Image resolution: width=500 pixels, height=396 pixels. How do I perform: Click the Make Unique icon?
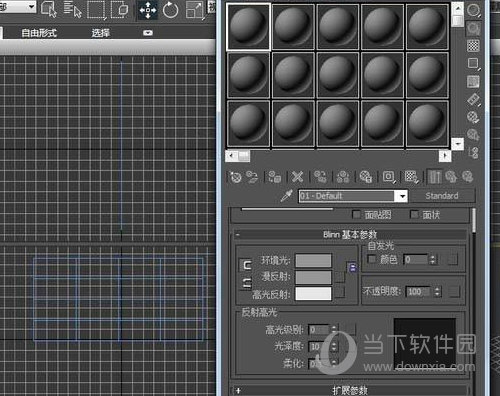click(343, 177)
